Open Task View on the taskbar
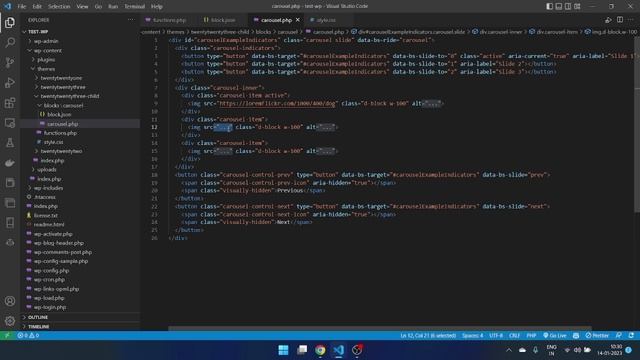The height and width of the screenshot is (360, 640). pos(302,350)
